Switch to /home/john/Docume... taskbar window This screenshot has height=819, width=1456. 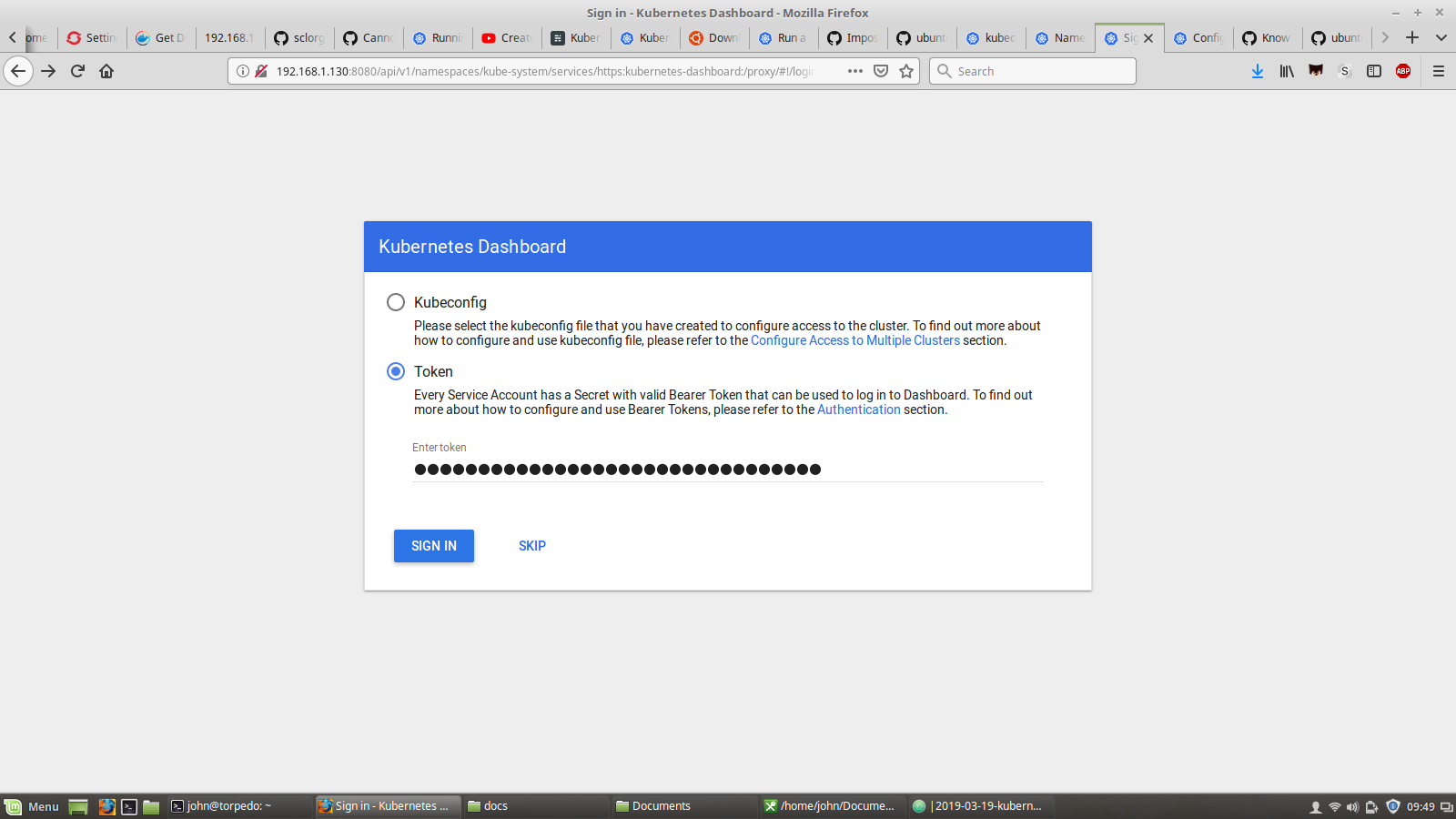pyautogui.click(x=832, y=806)
